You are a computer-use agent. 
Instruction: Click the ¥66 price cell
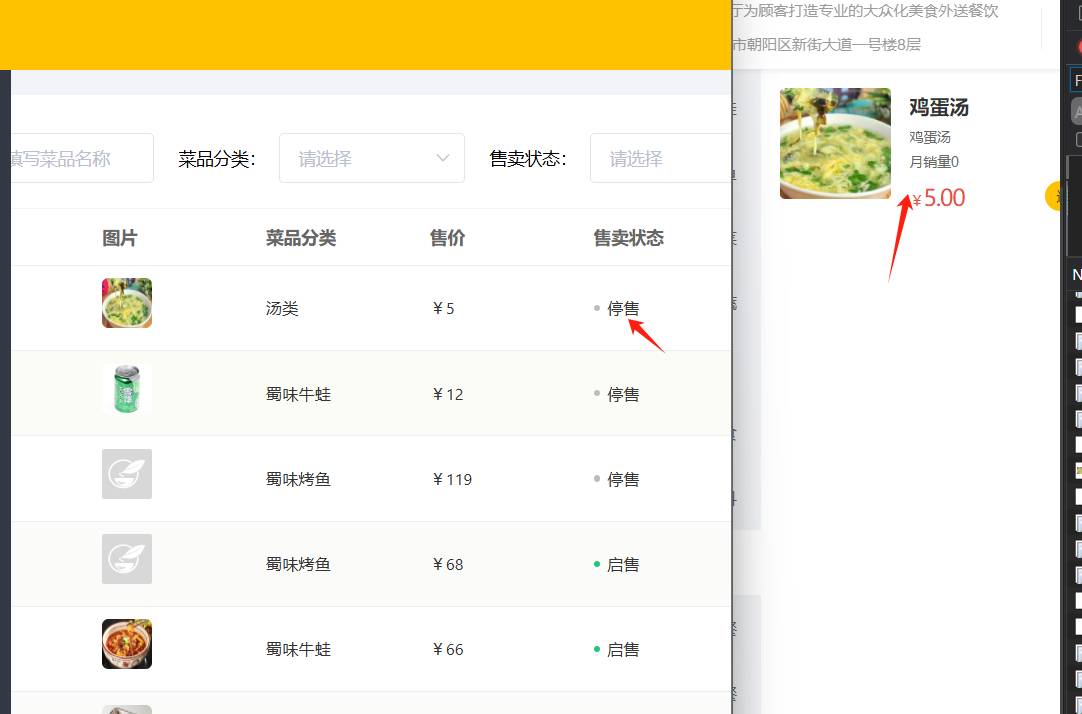(x=448, y=649)
